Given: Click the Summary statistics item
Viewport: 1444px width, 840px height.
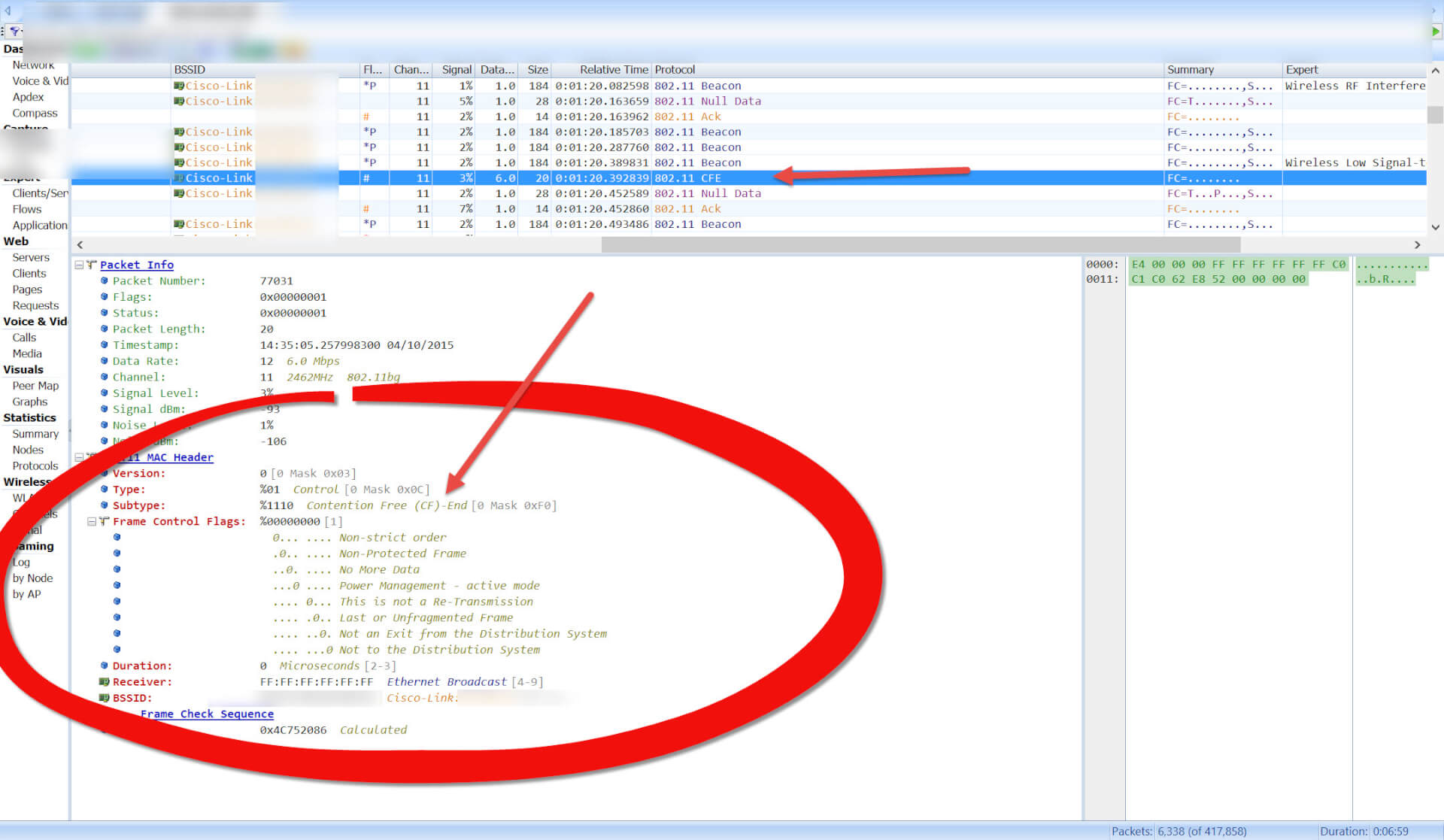Looking at the screenshot, I should pyautogui.click(x=35, y=433).
